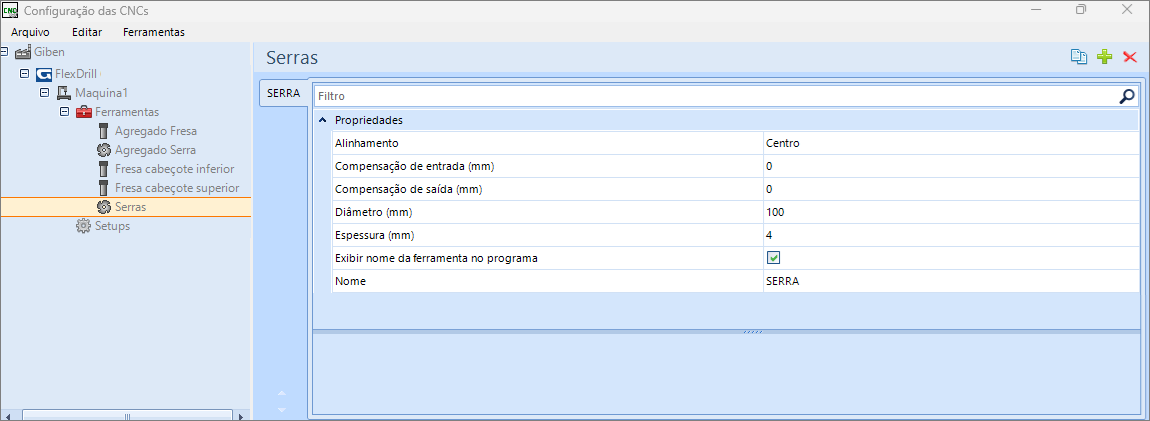This screenshot has width=1150, height=421.
Task: Collapse the Maquina1 tree node
Action: point(44,92)
